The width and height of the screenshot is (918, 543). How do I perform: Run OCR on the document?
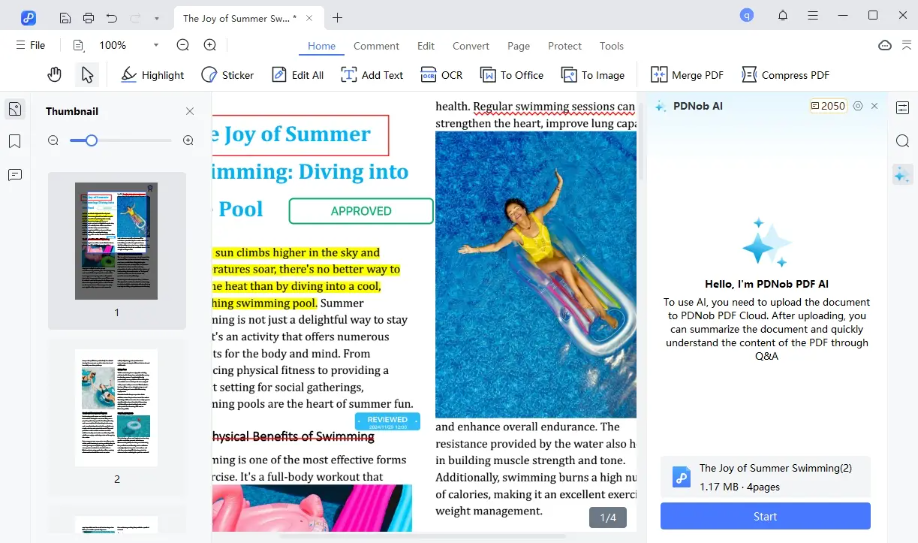[441, 75]
